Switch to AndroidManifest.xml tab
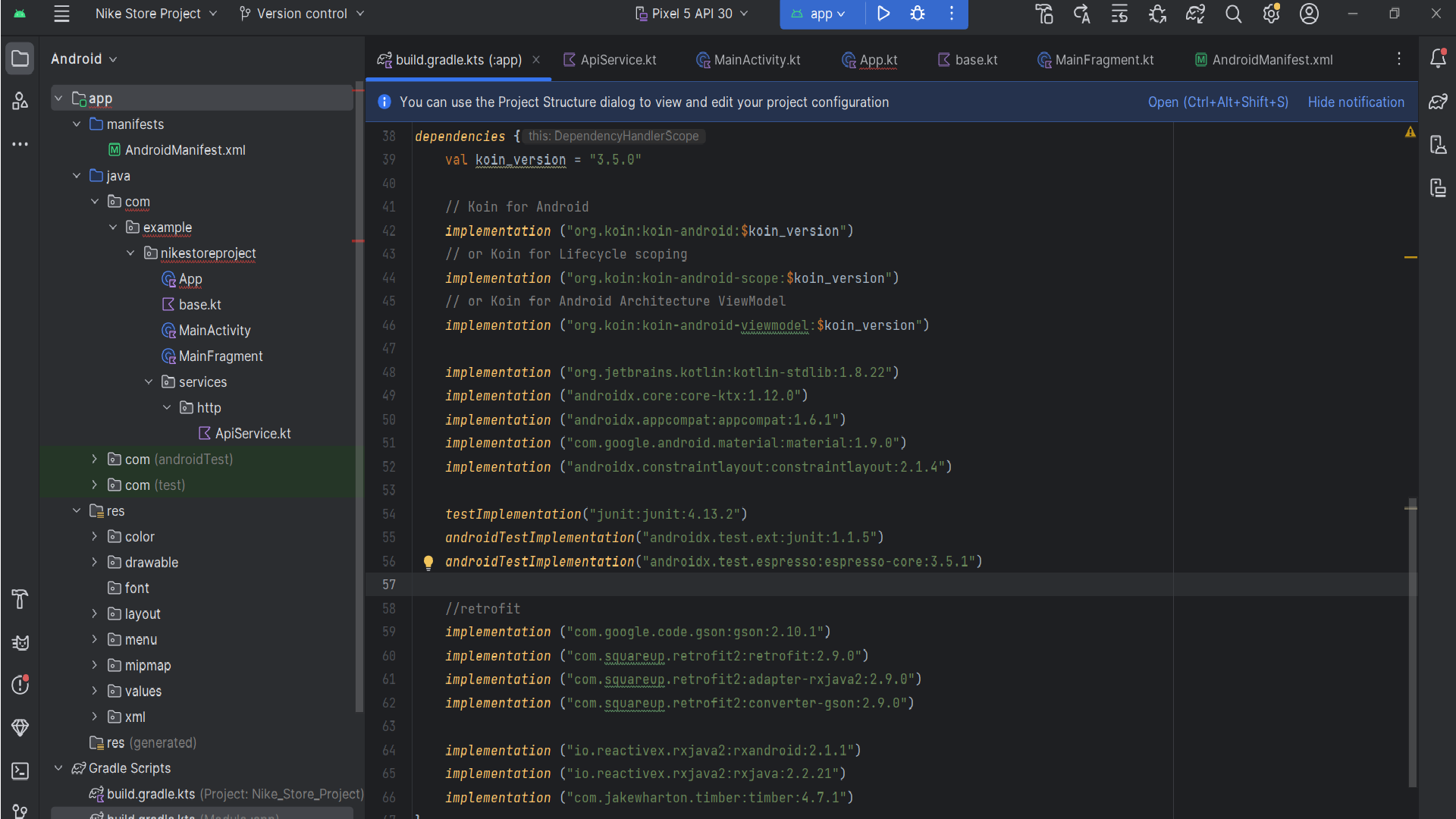 (1263, 60)
